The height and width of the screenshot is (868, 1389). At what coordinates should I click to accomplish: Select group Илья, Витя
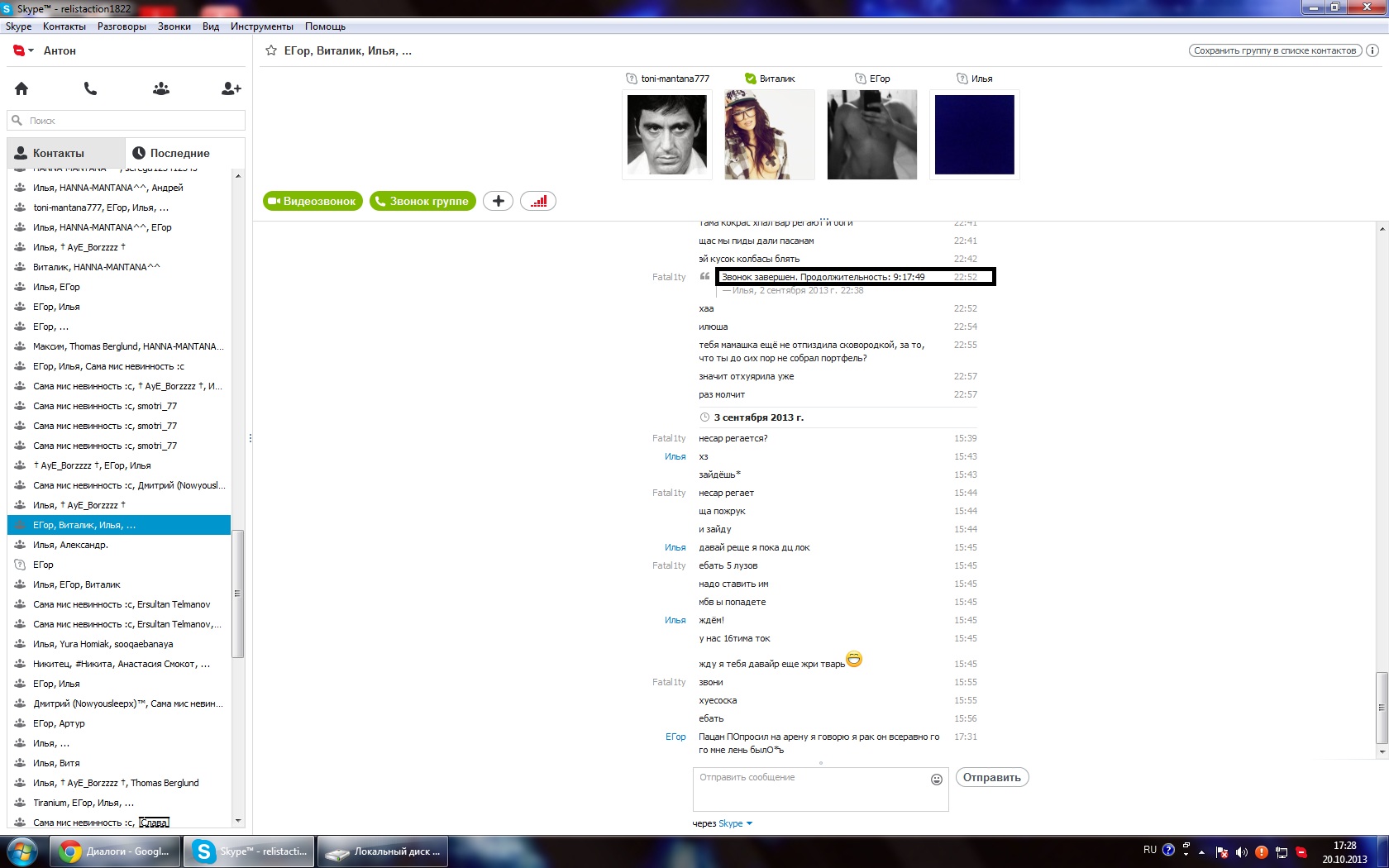[x=119, y=763]
